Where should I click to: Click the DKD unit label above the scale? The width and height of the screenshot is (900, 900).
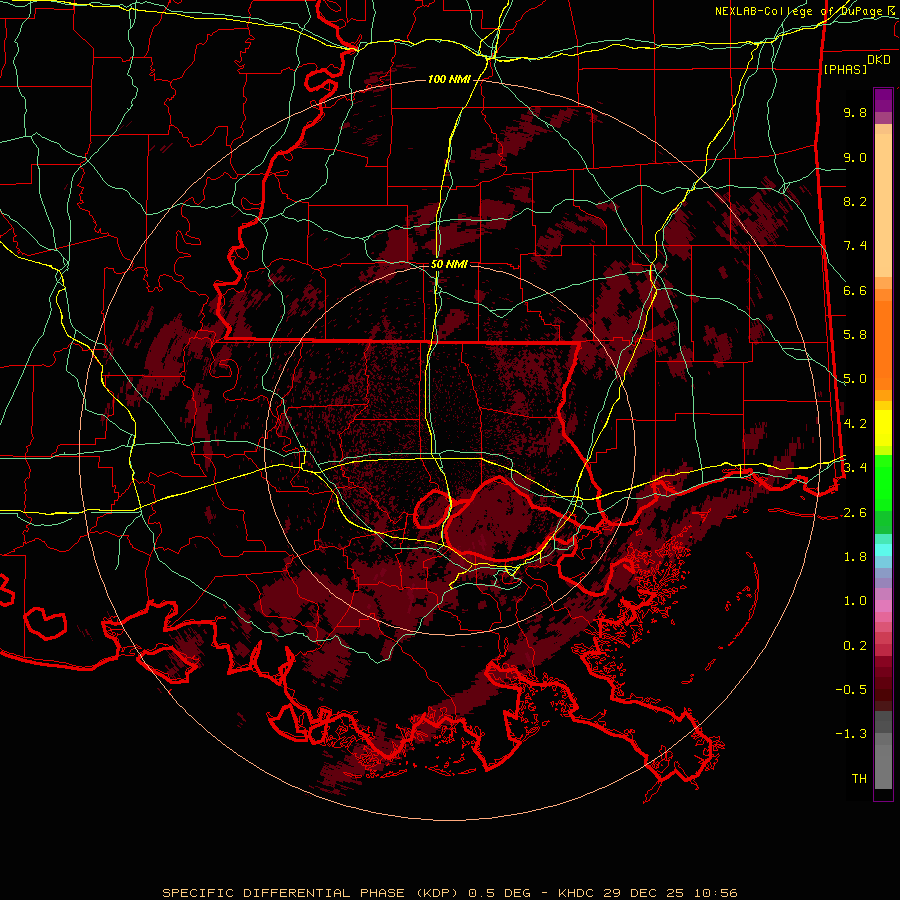879,60
